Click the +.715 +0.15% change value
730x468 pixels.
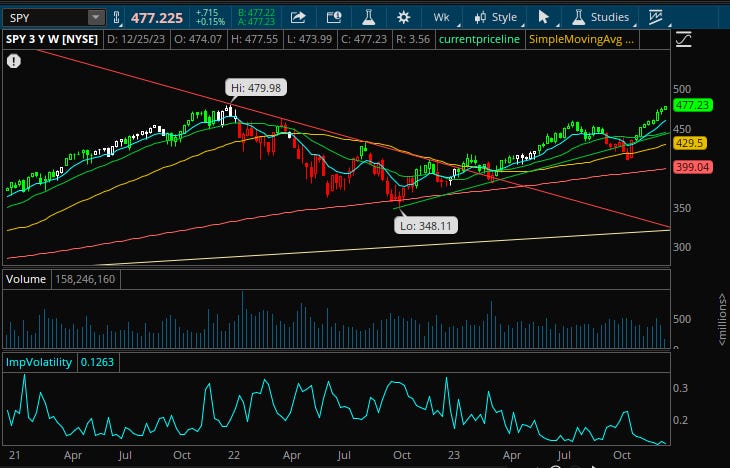pos(210,18)
